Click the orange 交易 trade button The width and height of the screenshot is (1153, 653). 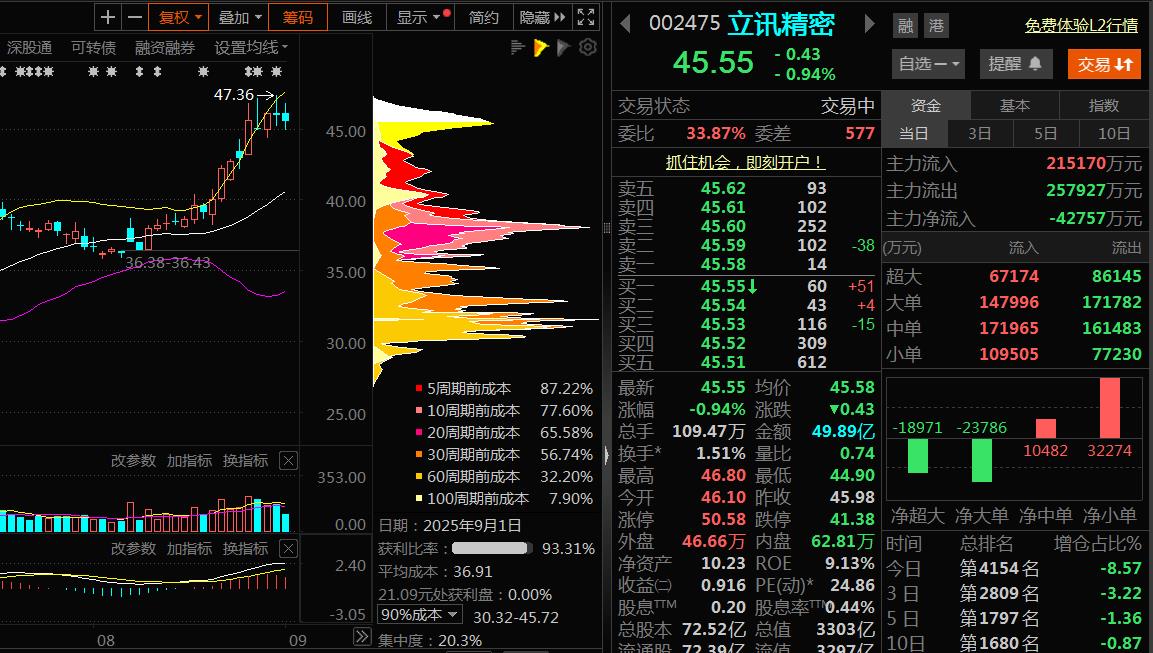tap(1104, 64)
